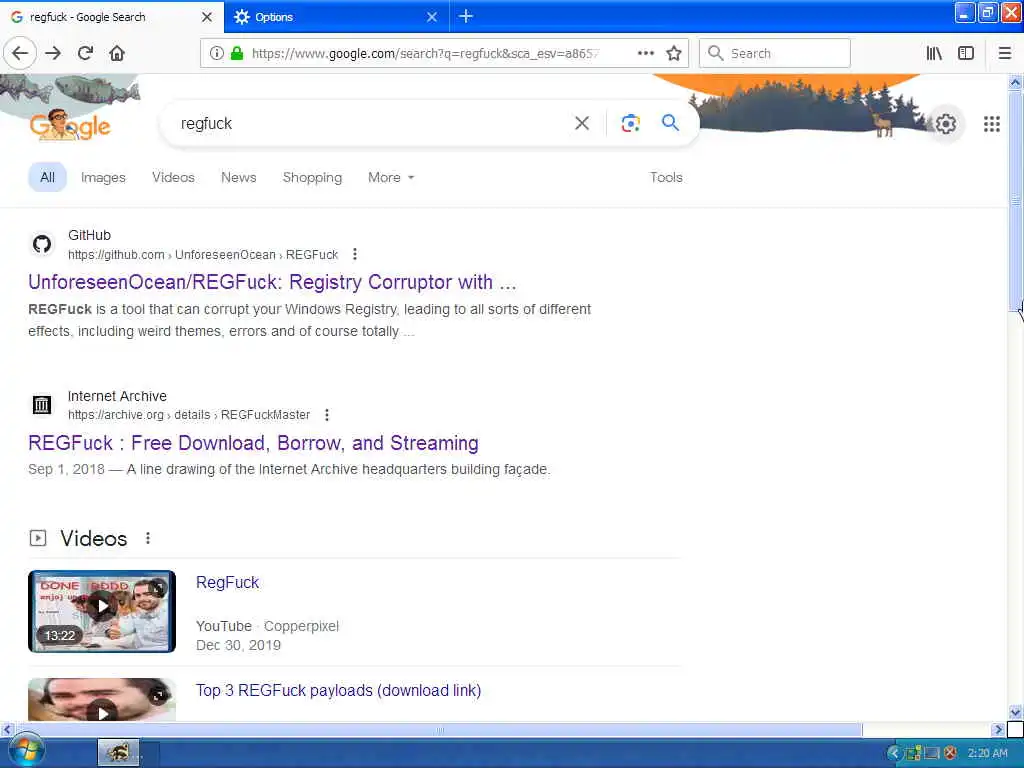Clear the Google search box with the X
Viewport: 1024px width, 768px height.
click(582, 123)
